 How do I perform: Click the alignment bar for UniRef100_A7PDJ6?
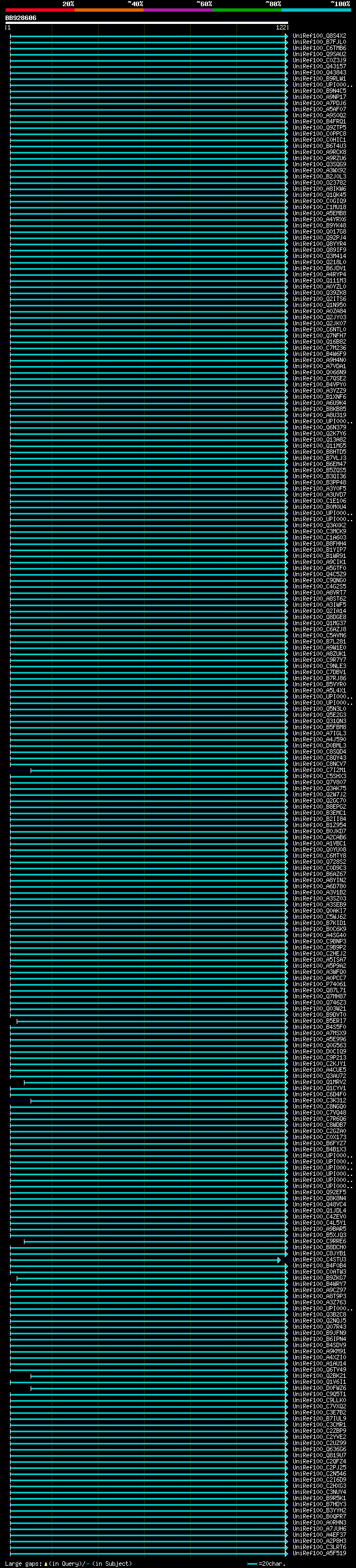[149, 103]
